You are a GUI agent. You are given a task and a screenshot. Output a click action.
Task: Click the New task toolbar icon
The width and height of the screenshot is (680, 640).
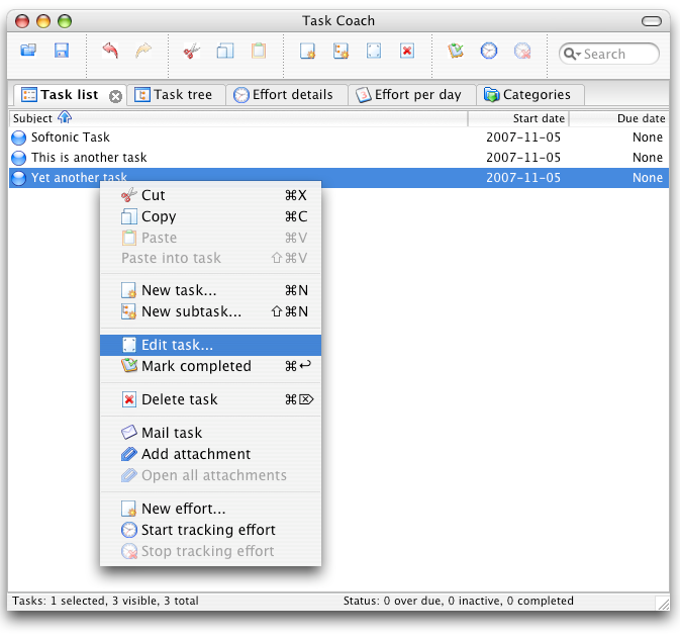click(307, 51)
